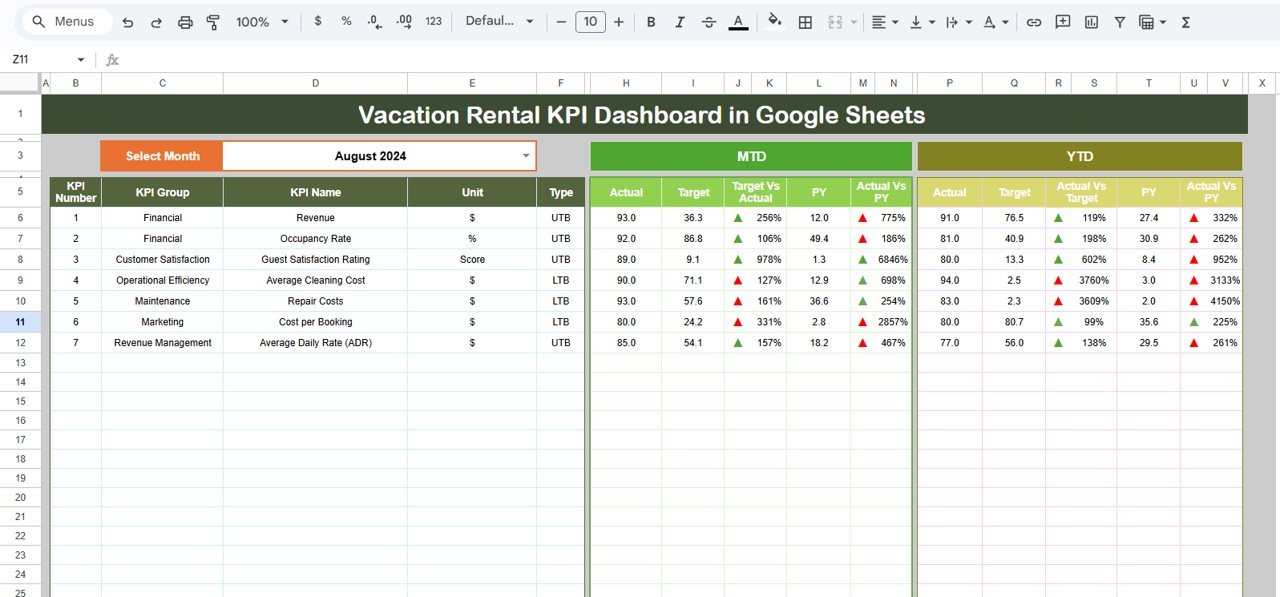The height and width of the screenshot is (597, 1280).
Task: Open the insert chart icon
Action: 1091,21
